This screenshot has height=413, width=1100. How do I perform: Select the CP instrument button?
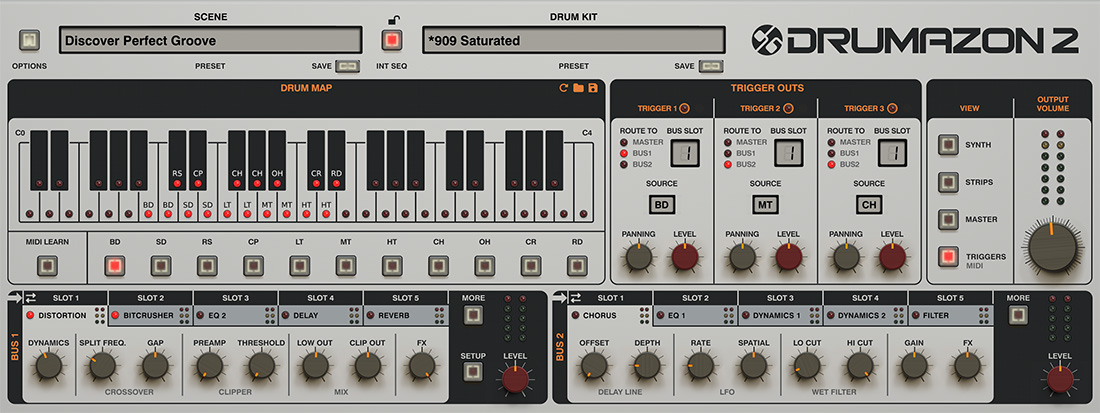click(253, 266)
